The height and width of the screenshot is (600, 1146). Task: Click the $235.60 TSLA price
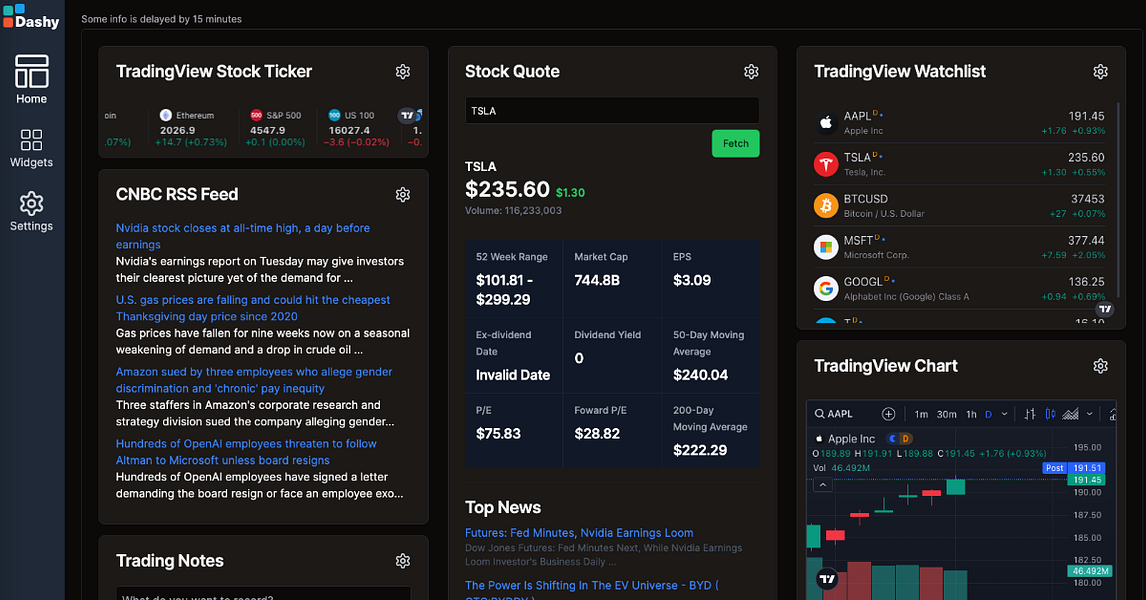(x=507, y=189)
